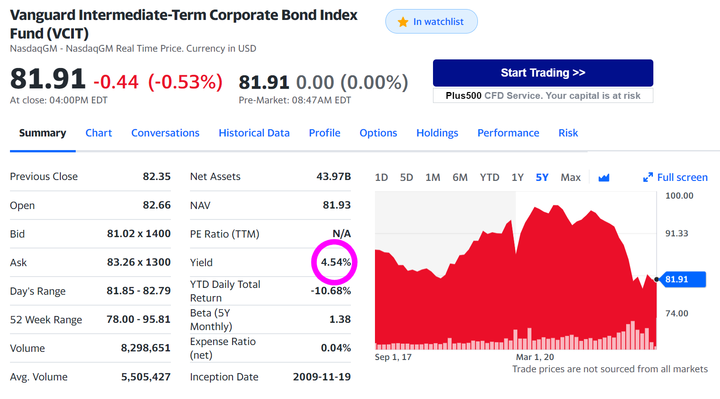Choose the YTD chart range
This screenshot has height=399, width=720.
click(489, 177)
